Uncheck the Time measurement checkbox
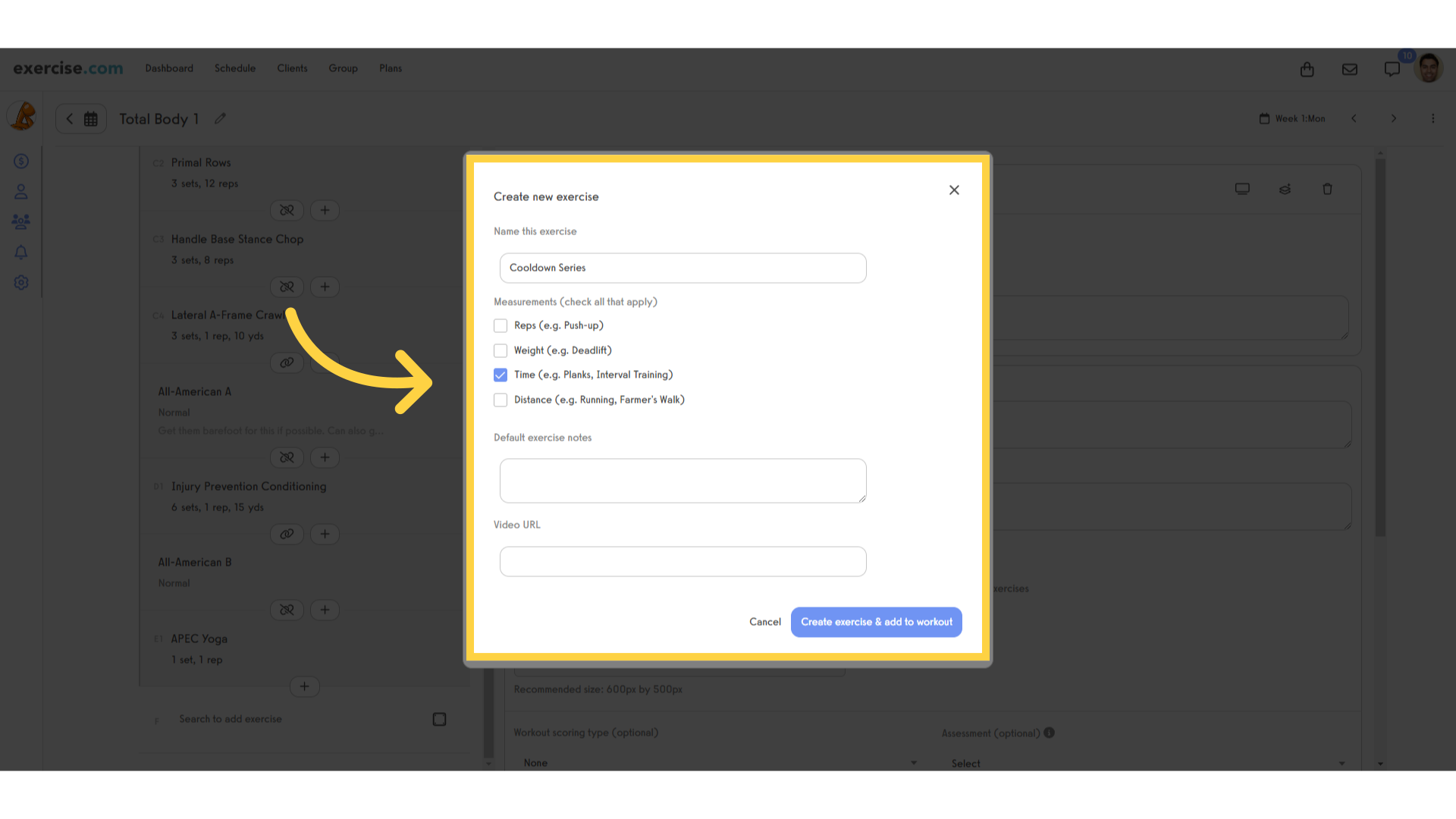Viewport: 1456px width, 819px height. 500,375
